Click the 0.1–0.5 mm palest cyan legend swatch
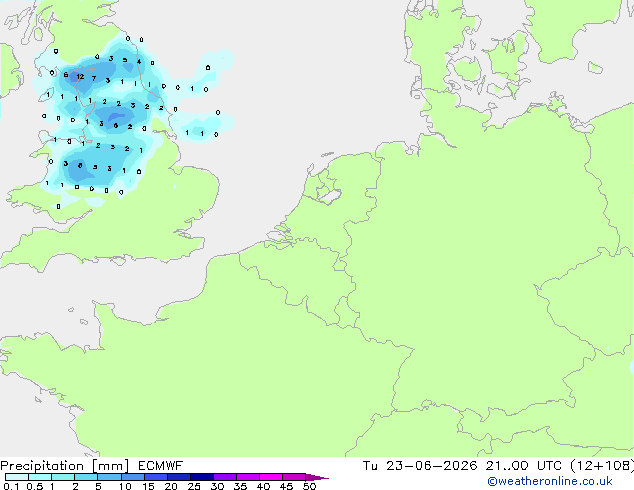634x490 pixels. pos(17,477)
